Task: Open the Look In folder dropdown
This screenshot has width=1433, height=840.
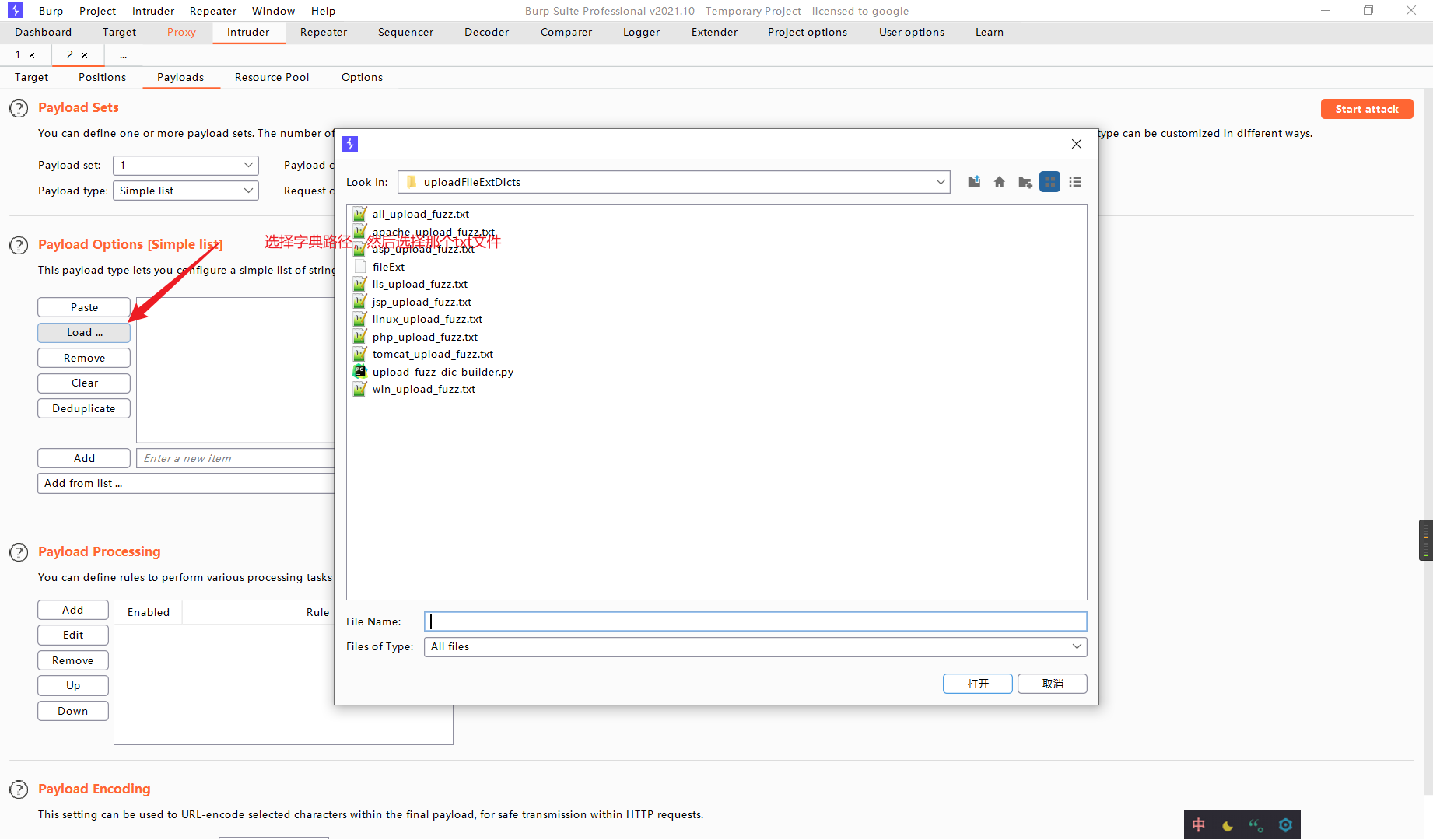Action: 939,181
